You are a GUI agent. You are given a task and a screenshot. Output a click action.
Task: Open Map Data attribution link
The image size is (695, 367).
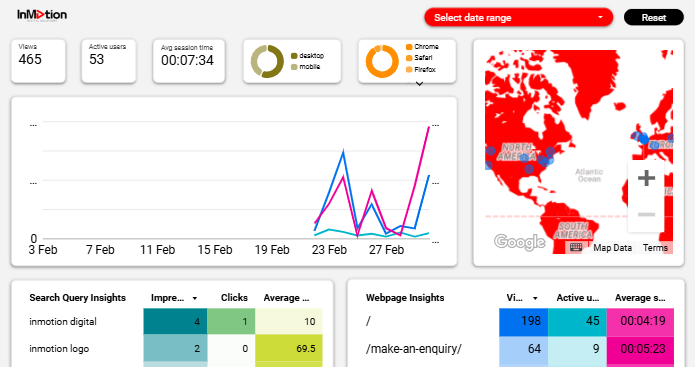click(613, 248)
